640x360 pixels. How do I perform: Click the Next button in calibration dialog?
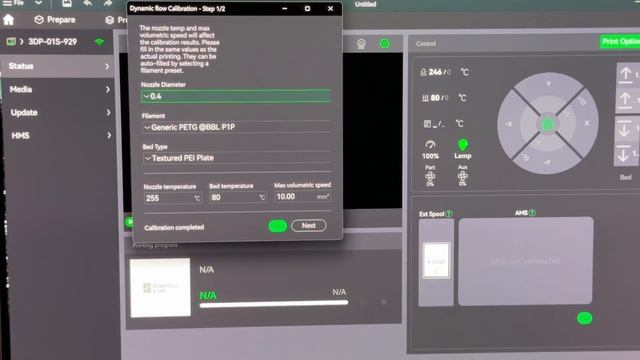click(309, 225)
